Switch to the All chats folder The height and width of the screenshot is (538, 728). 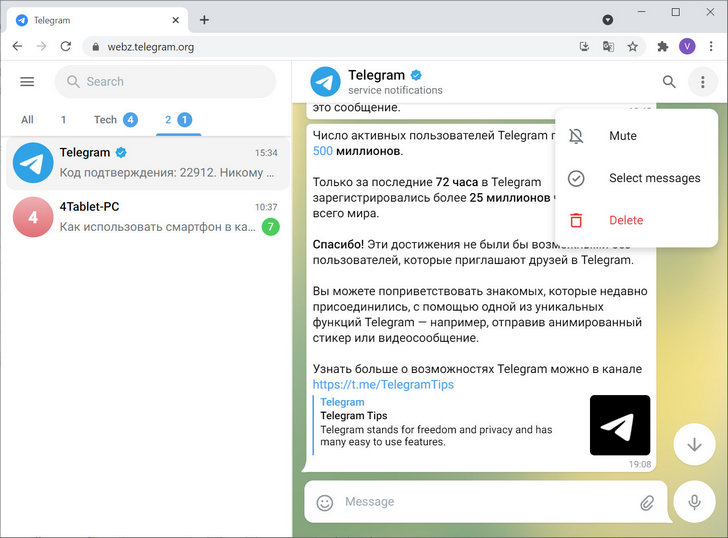click(x=27, y=120)
